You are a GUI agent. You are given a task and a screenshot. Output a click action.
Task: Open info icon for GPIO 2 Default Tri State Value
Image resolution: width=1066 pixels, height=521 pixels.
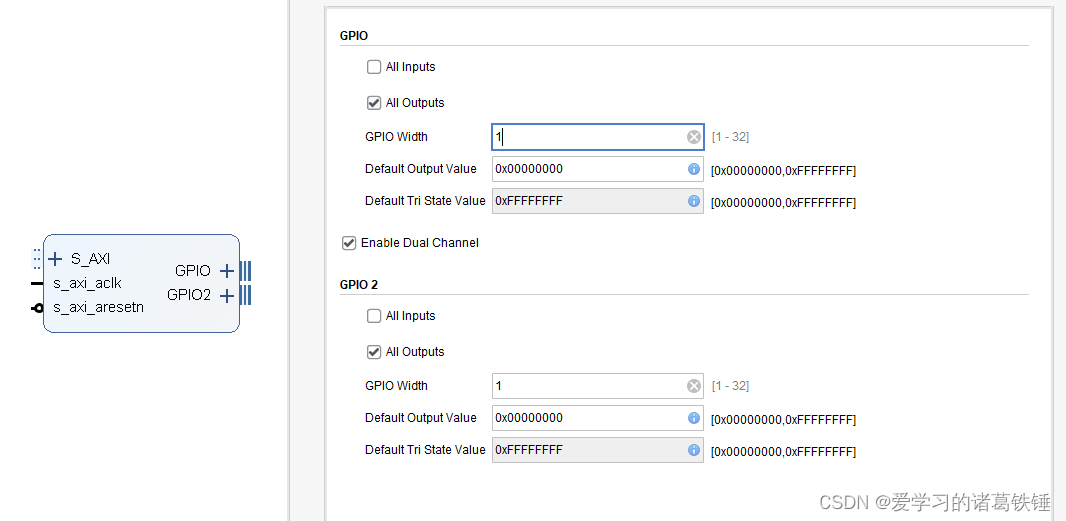693,450
